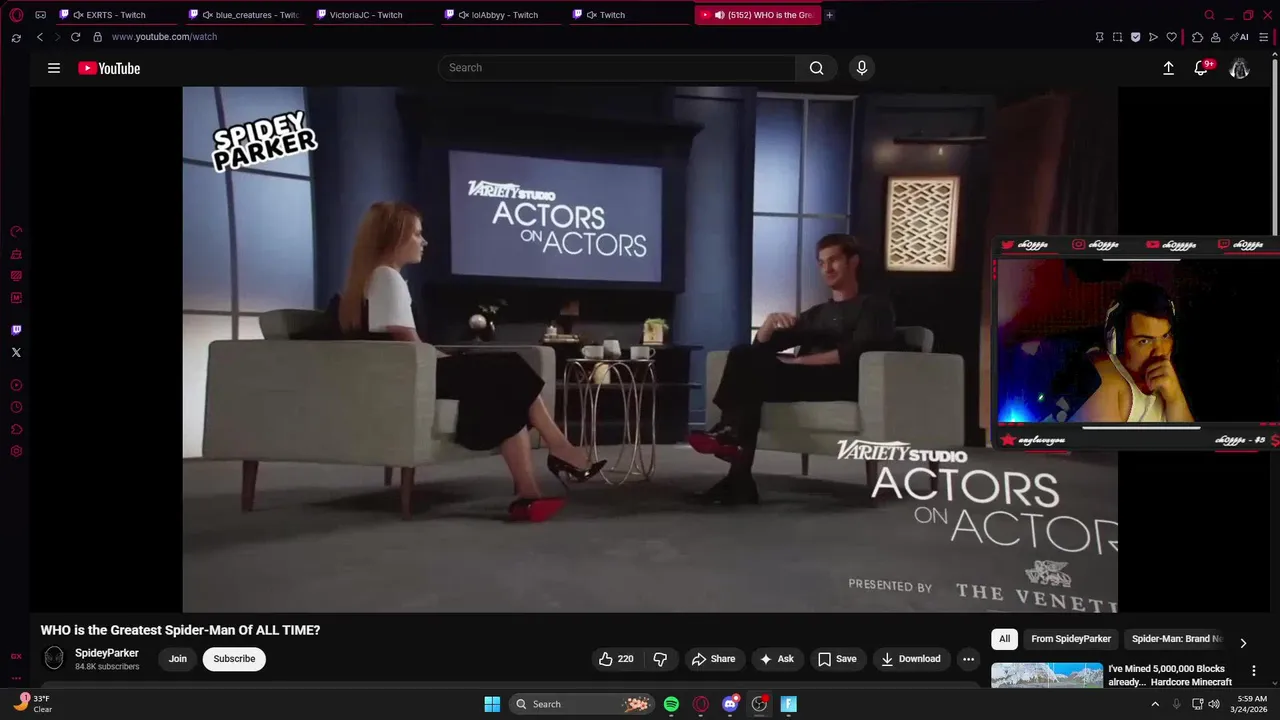Show next filter chips arrow
The width and height of the screenshot is (1280, 720).
pyautogui.click(x=1243, y=643)
